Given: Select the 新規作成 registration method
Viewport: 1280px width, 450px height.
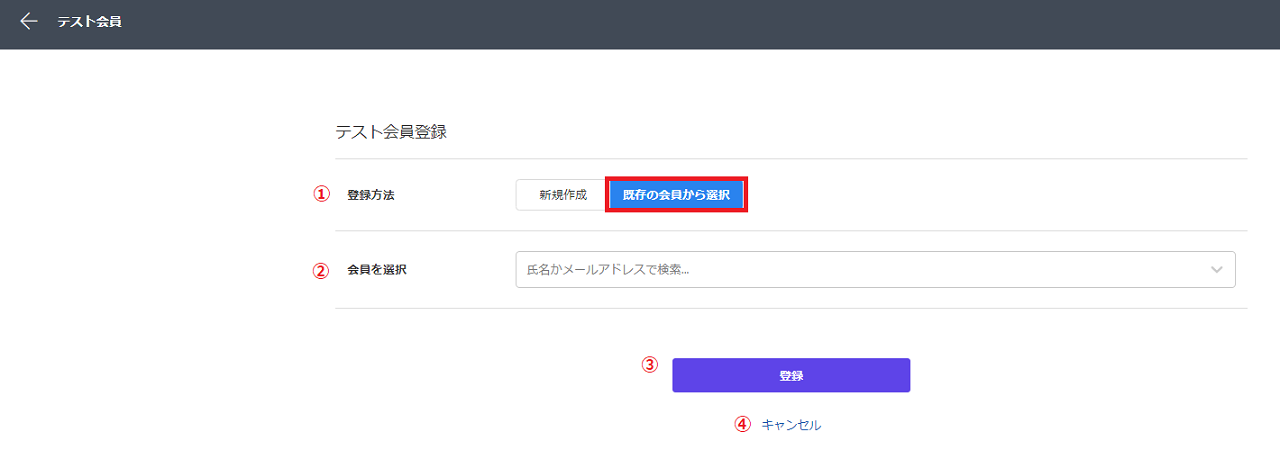Looking at the screenshot, I should [563, 195].
